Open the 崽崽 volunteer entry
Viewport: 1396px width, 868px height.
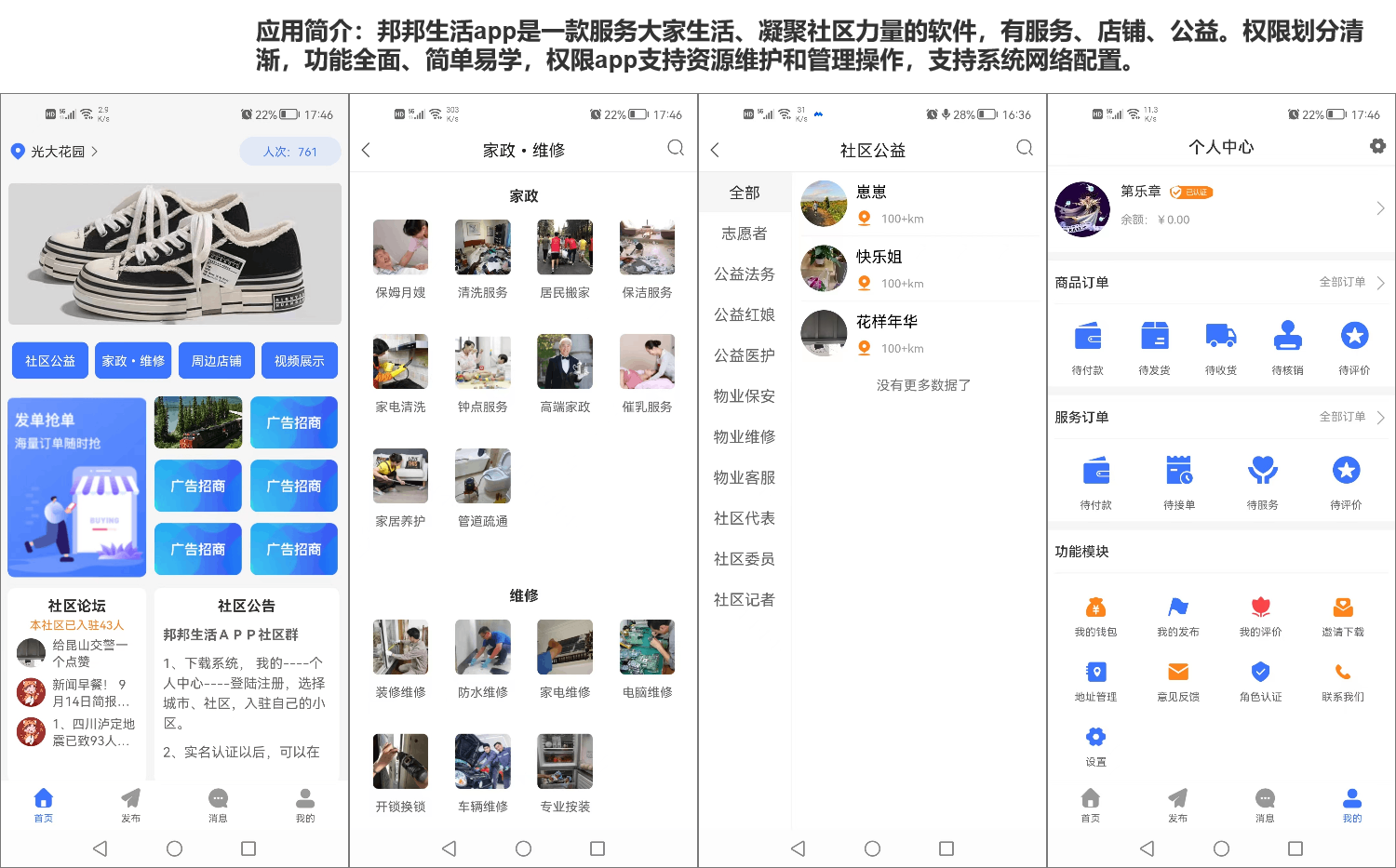pyautogui.click(x=919, y=204)
